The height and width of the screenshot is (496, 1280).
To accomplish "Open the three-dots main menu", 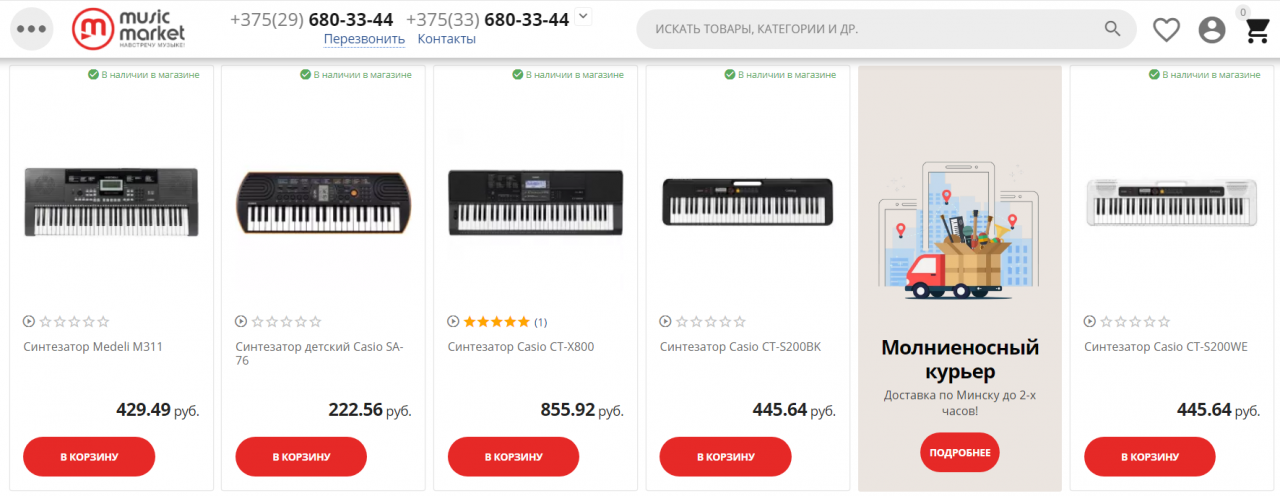I will [x=31, y=29].
